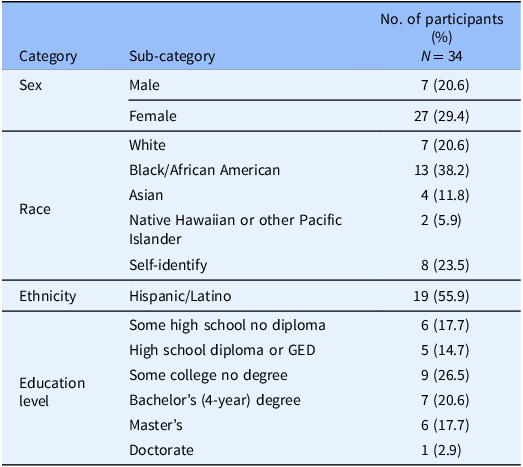Select the Race category cell
The width and height of the screenshot is (523, 467).
pos(35,209)
